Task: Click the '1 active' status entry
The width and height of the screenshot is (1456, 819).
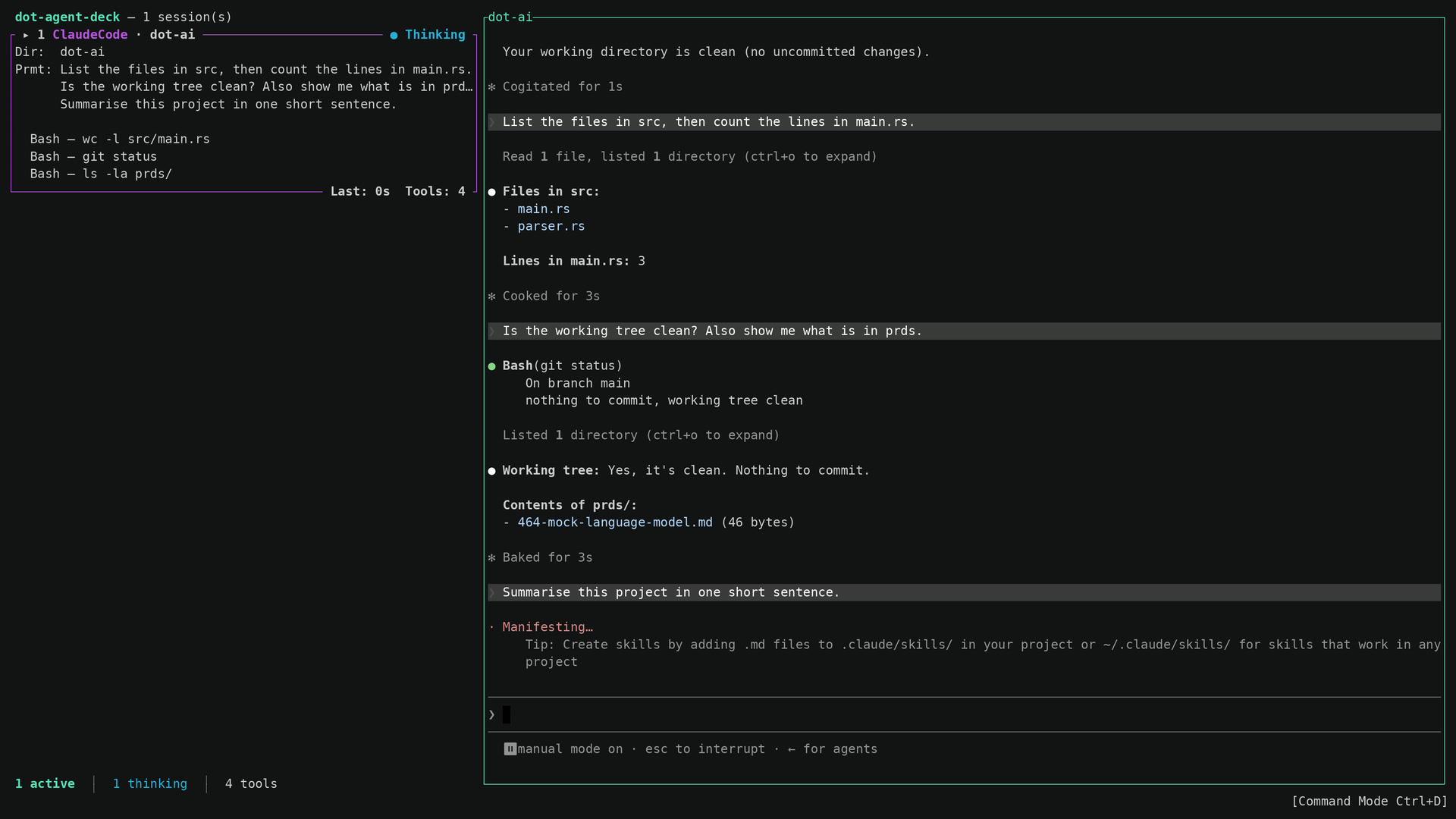Action: click(x=45, y=784)
